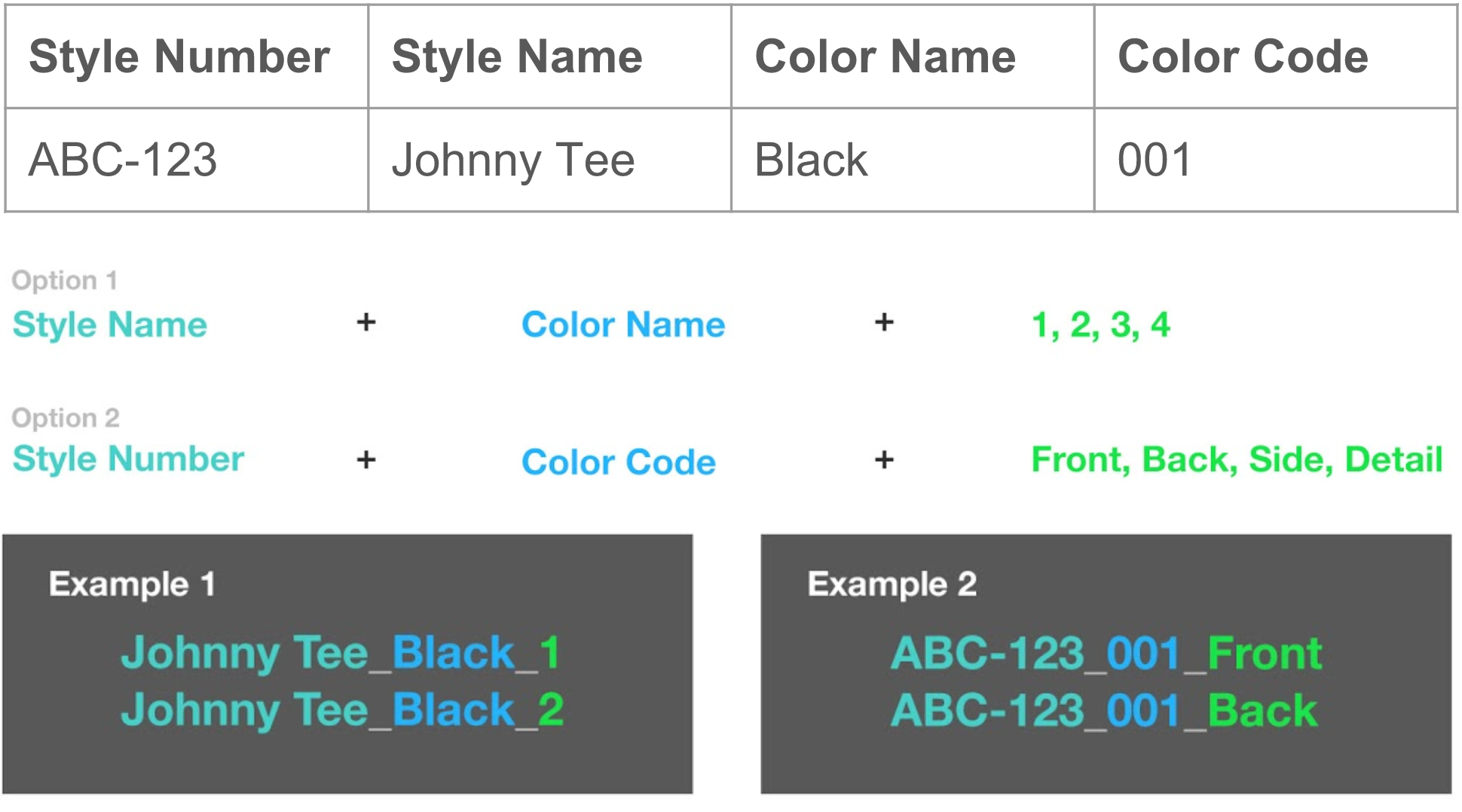Screen dimensions: 1462x812
Task: Click the gray Option 1 label
Action: (65, 280)
